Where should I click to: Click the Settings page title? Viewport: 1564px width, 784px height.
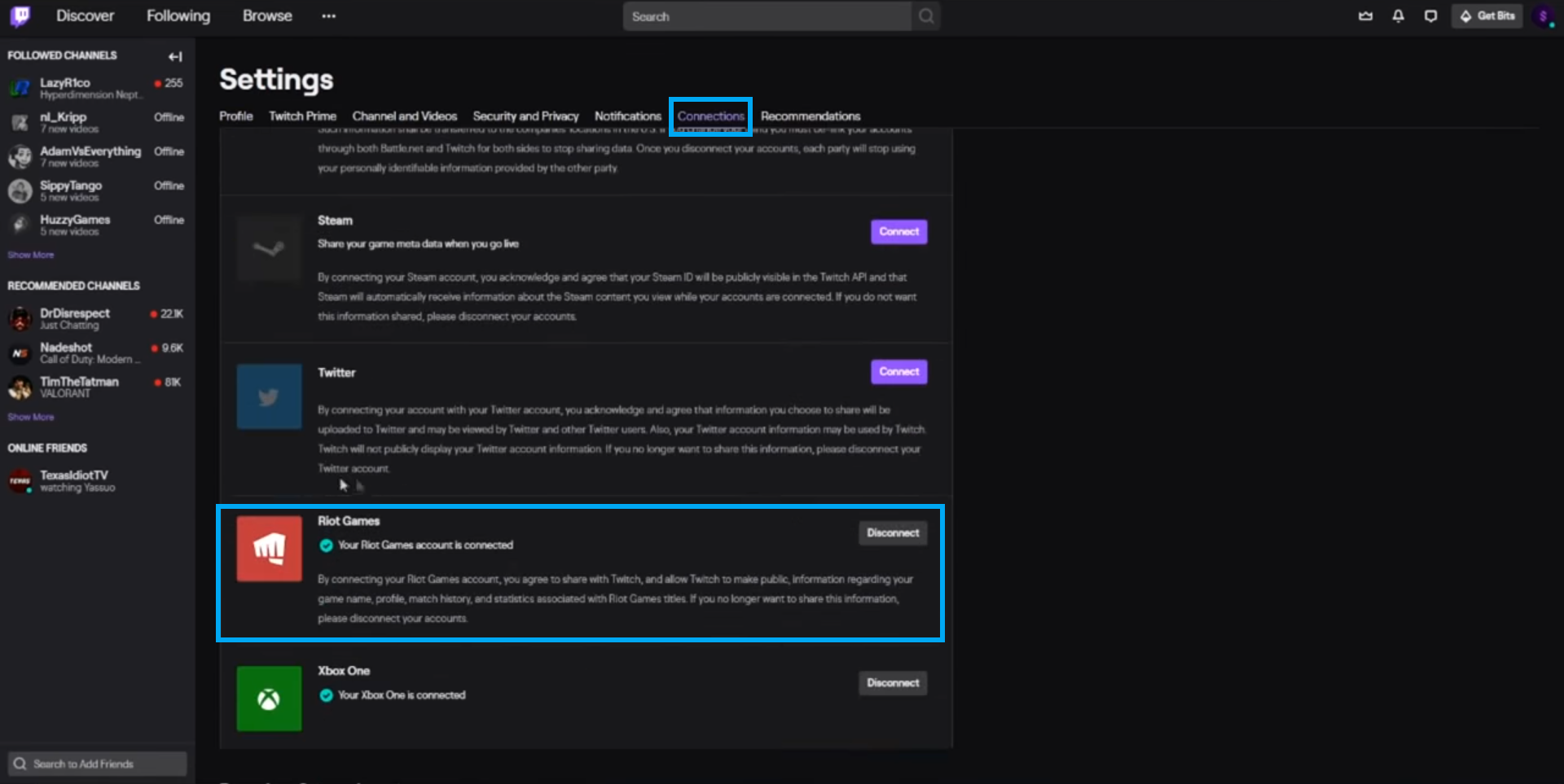pos(276,80)
